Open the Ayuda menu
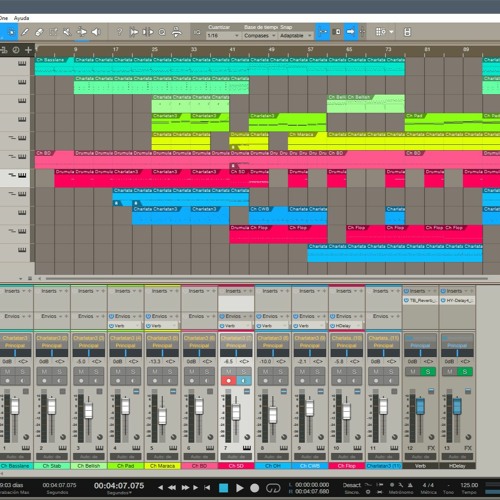500x500 pixels. pos(21,18)
